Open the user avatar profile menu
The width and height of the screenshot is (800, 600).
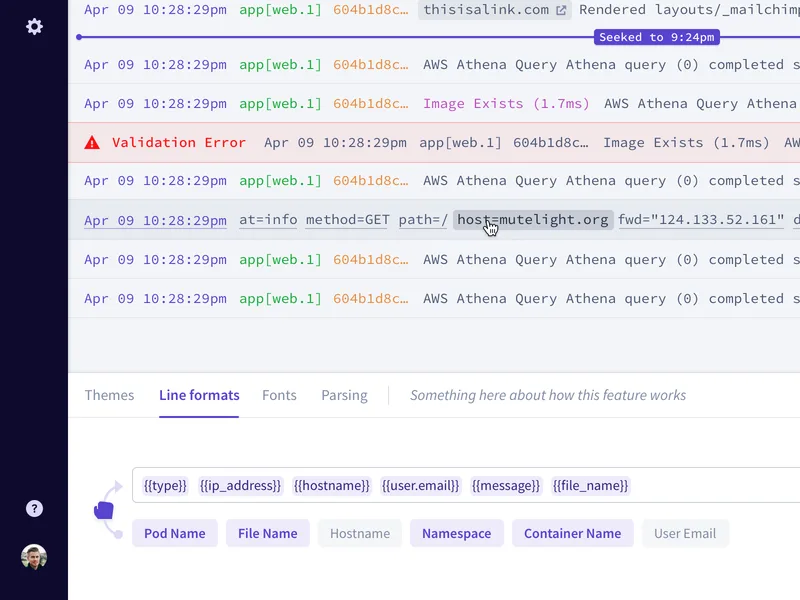[x=34, y=557]
